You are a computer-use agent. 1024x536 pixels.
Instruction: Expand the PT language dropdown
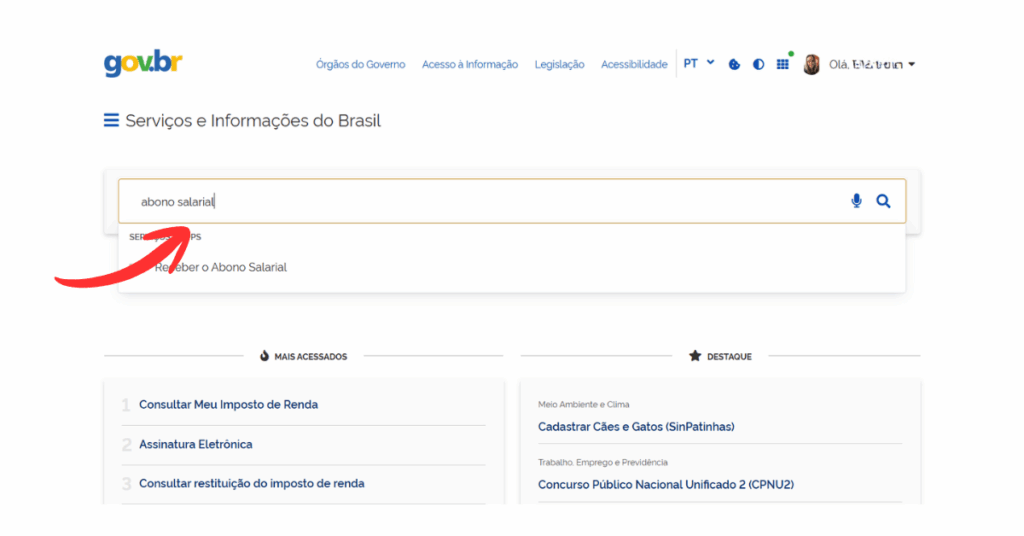click(698, 63)
